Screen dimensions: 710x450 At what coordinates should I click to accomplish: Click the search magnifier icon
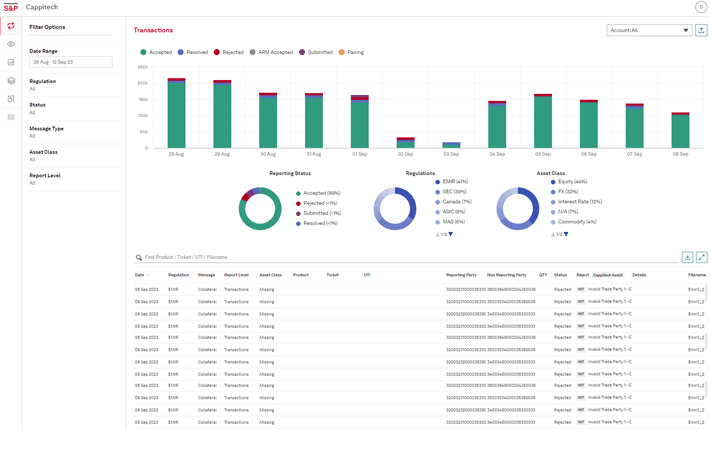[139, 258]
